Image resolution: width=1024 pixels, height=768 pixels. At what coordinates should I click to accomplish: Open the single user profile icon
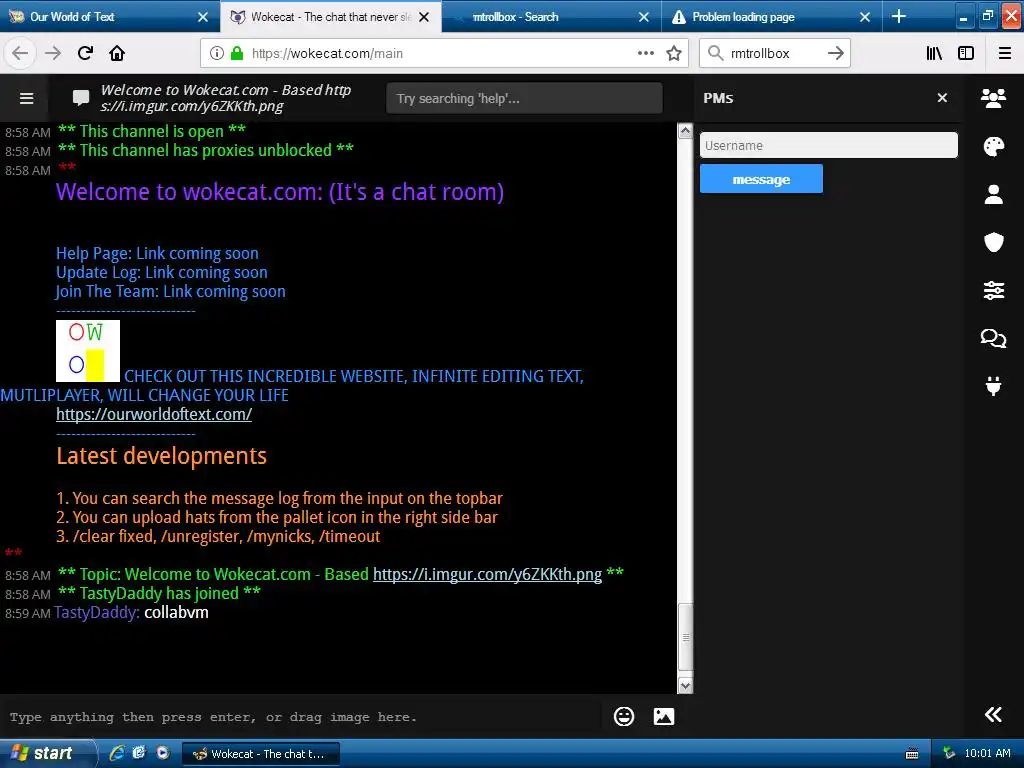(x=993, y=194)
